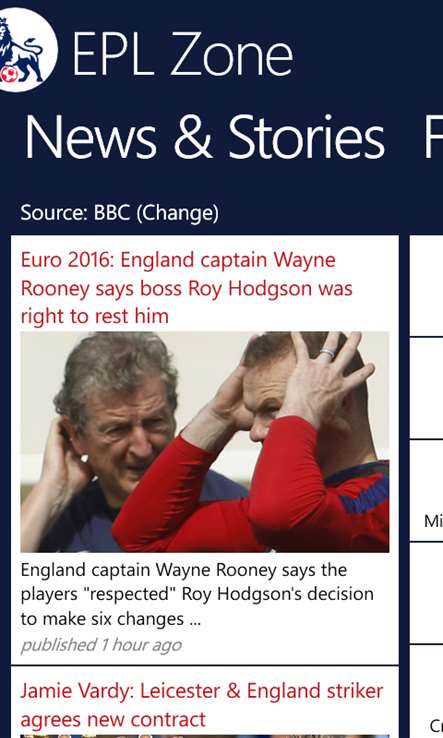The image size is (443, 738).
Task: Click the word 'Source:' label
Action: (x=54, y=213)
